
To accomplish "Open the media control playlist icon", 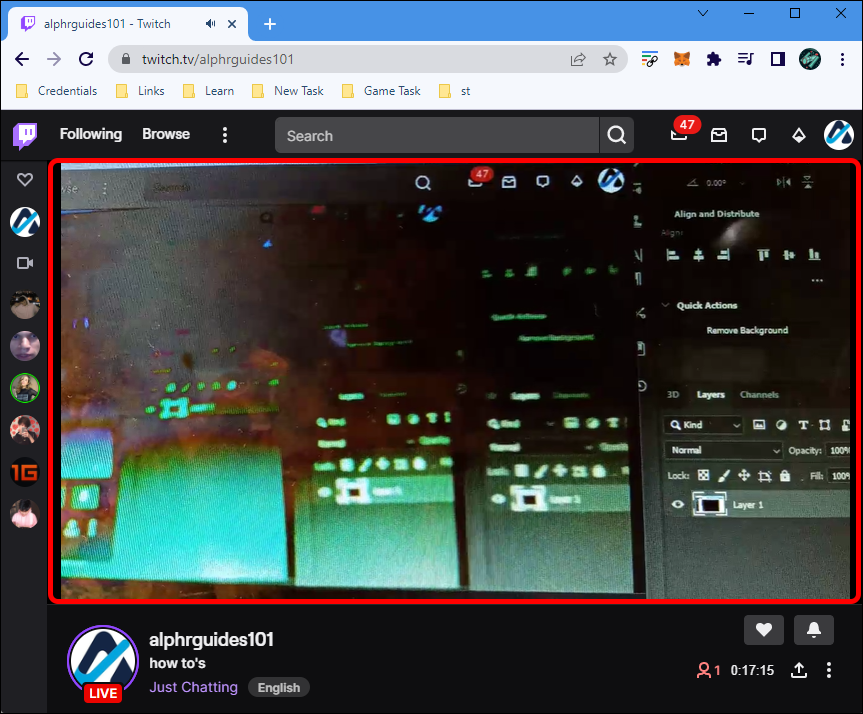I will pyautogui.click(x=745, y=59).
